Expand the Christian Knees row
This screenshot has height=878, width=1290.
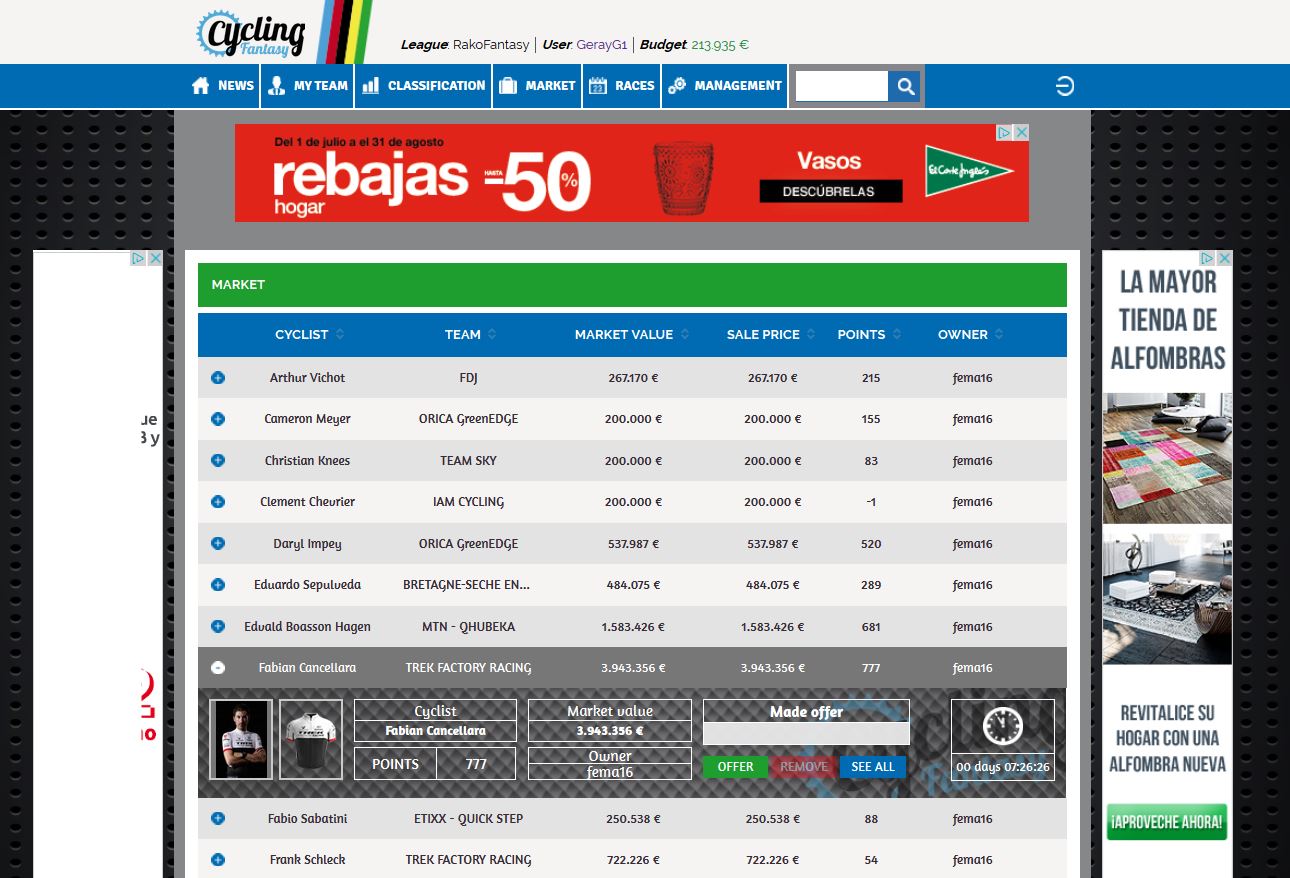[218, 461]
